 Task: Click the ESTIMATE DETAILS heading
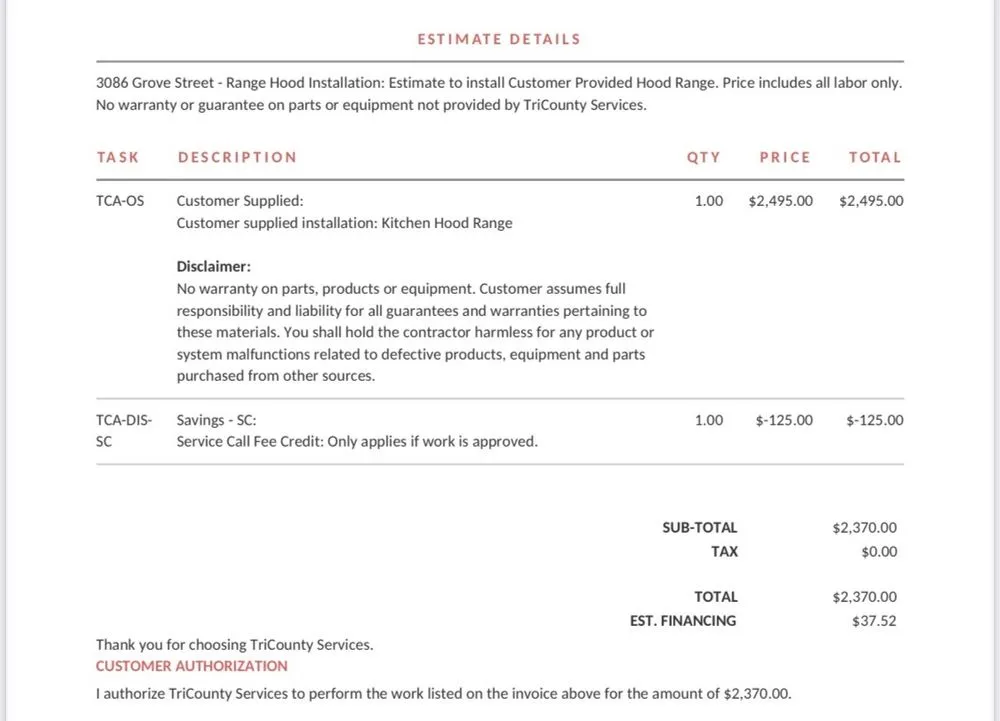499,39
